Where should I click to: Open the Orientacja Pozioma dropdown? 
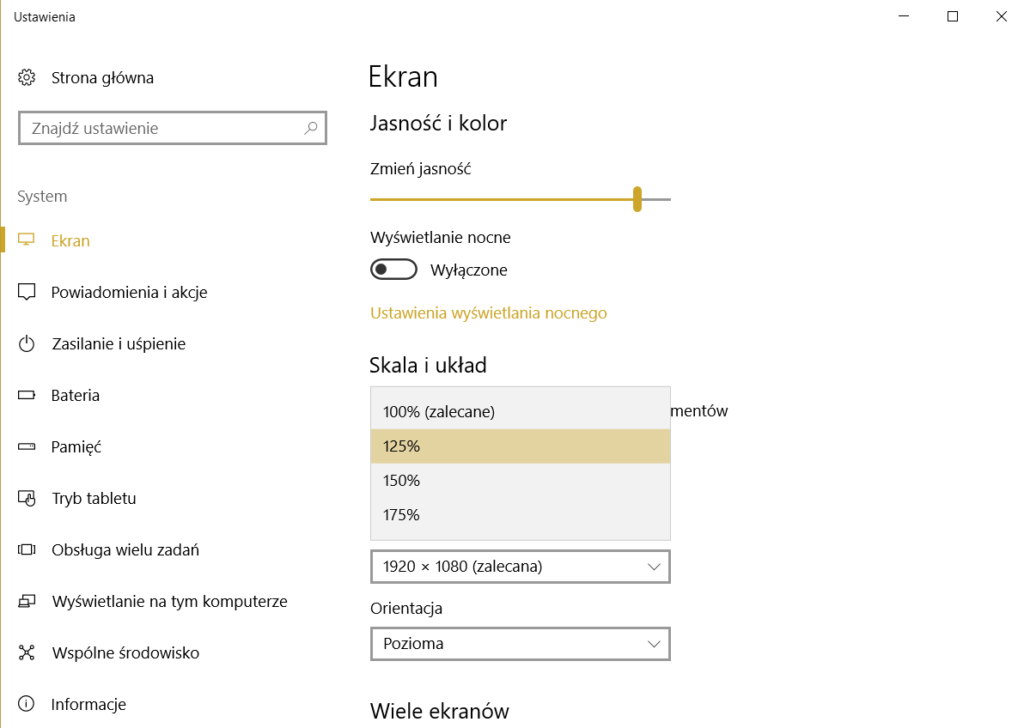click(x=520, y=644)
